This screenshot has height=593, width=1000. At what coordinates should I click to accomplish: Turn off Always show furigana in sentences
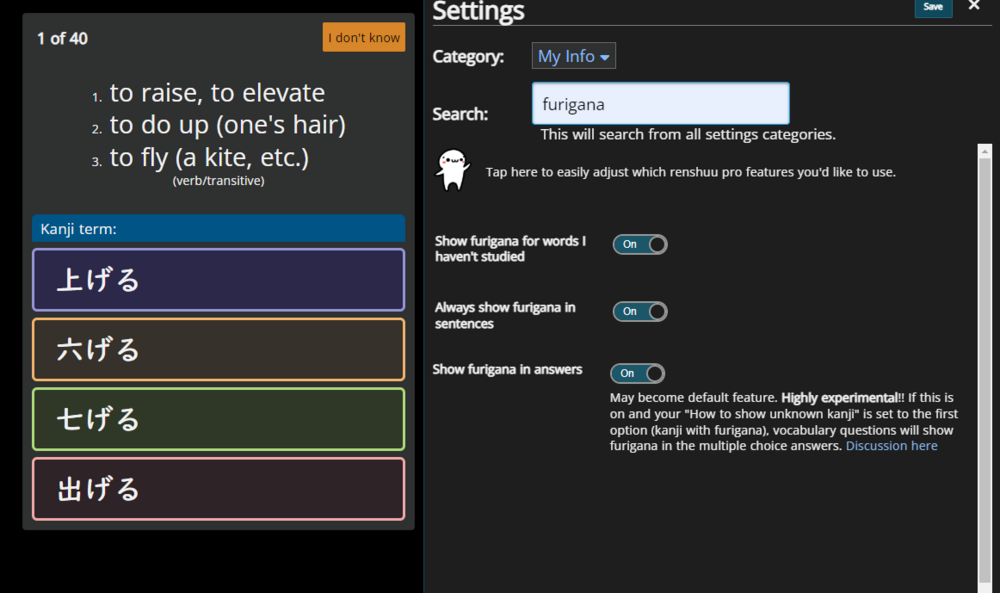640,311
